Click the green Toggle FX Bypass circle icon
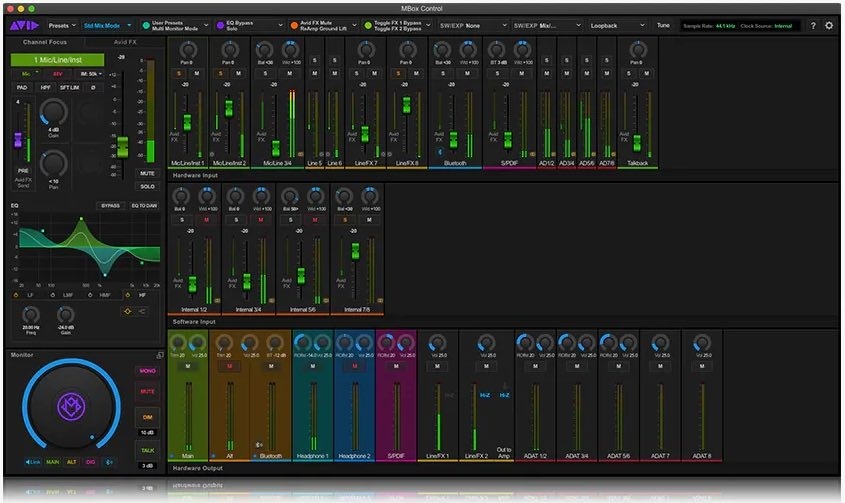845x503 pixels. pos(368,25)
